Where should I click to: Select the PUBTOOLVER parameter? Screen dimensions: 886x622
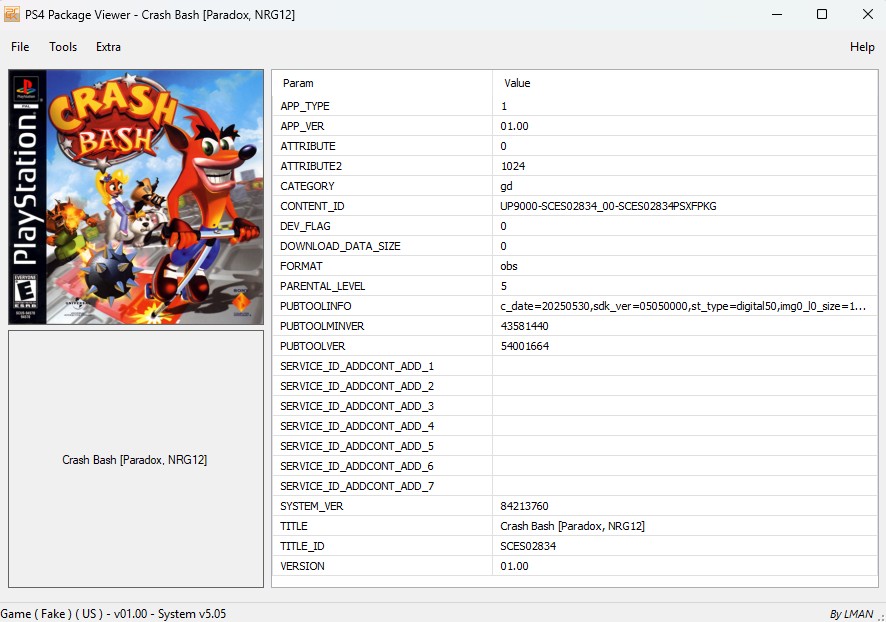pyautogui.click(x=312, y=346)
